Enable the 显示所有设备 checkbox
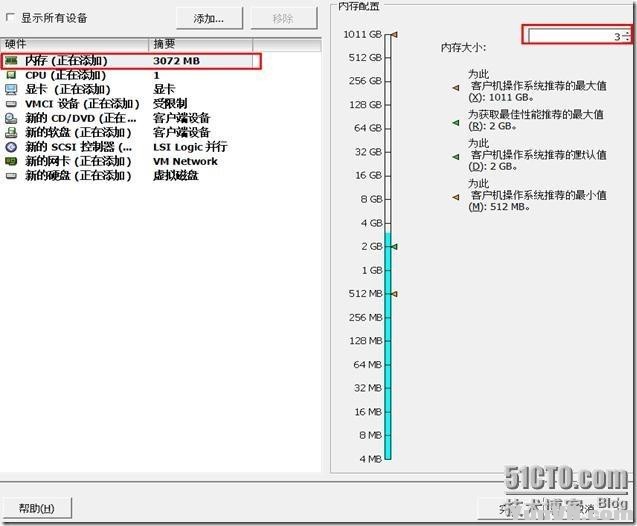Screen dimensions: 637x526 click(x=10, y=17)
